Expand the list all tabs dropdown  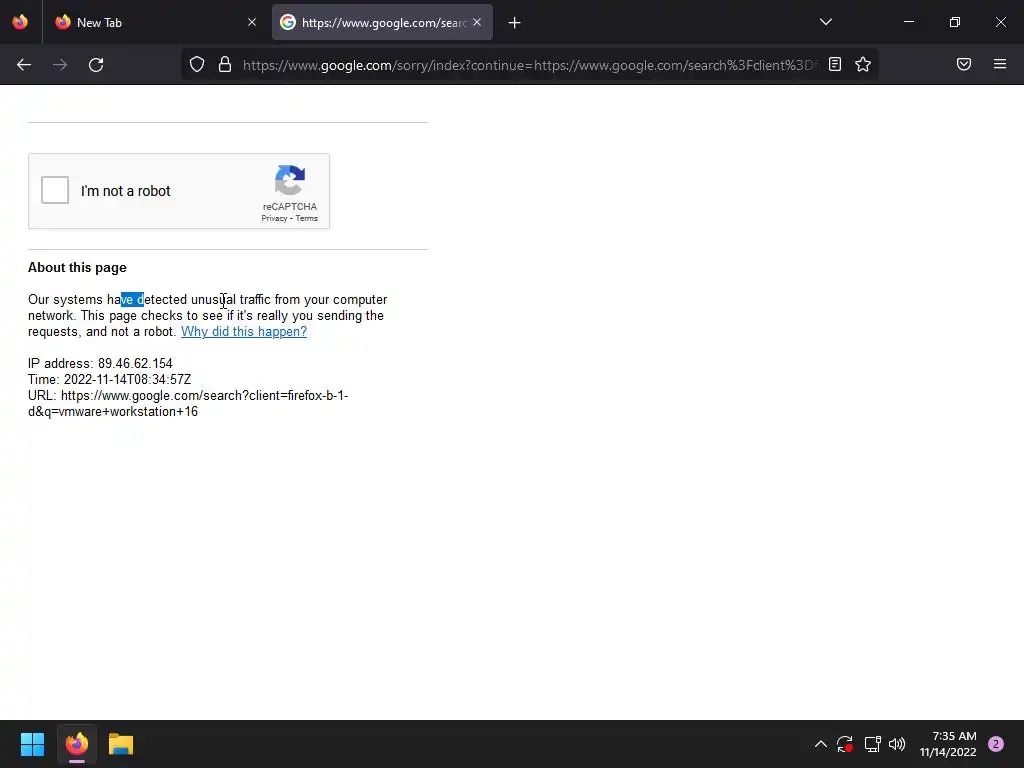826,22
